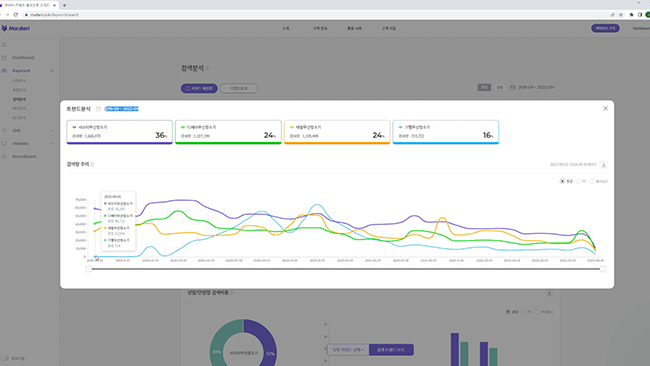Select the orange keyword card showing 24%
The width and height of the screenshot is (650, 366).
point(337,132)
